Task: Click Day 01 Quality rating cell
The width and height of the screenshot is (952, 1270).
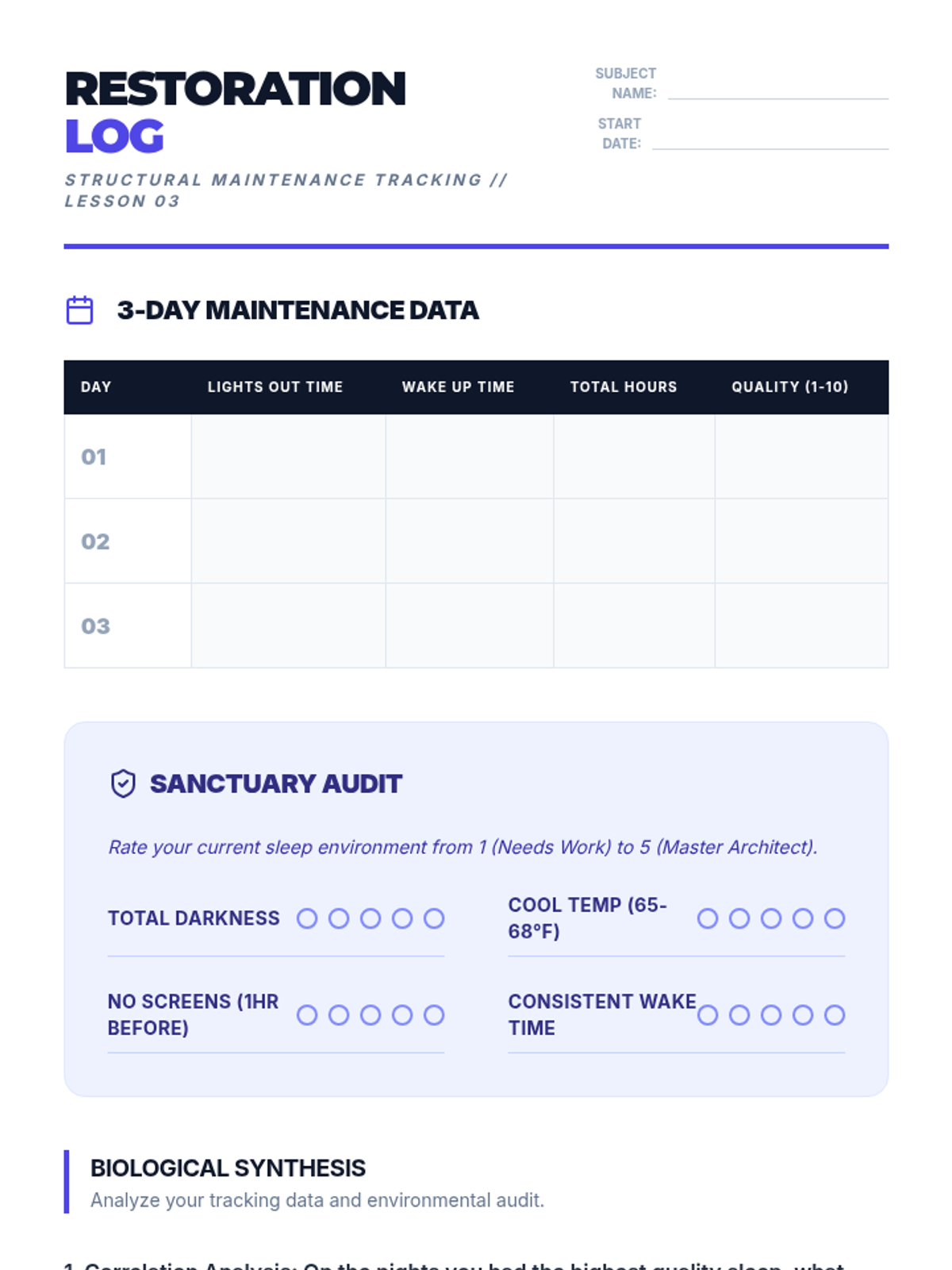Action: pos(801,456)
